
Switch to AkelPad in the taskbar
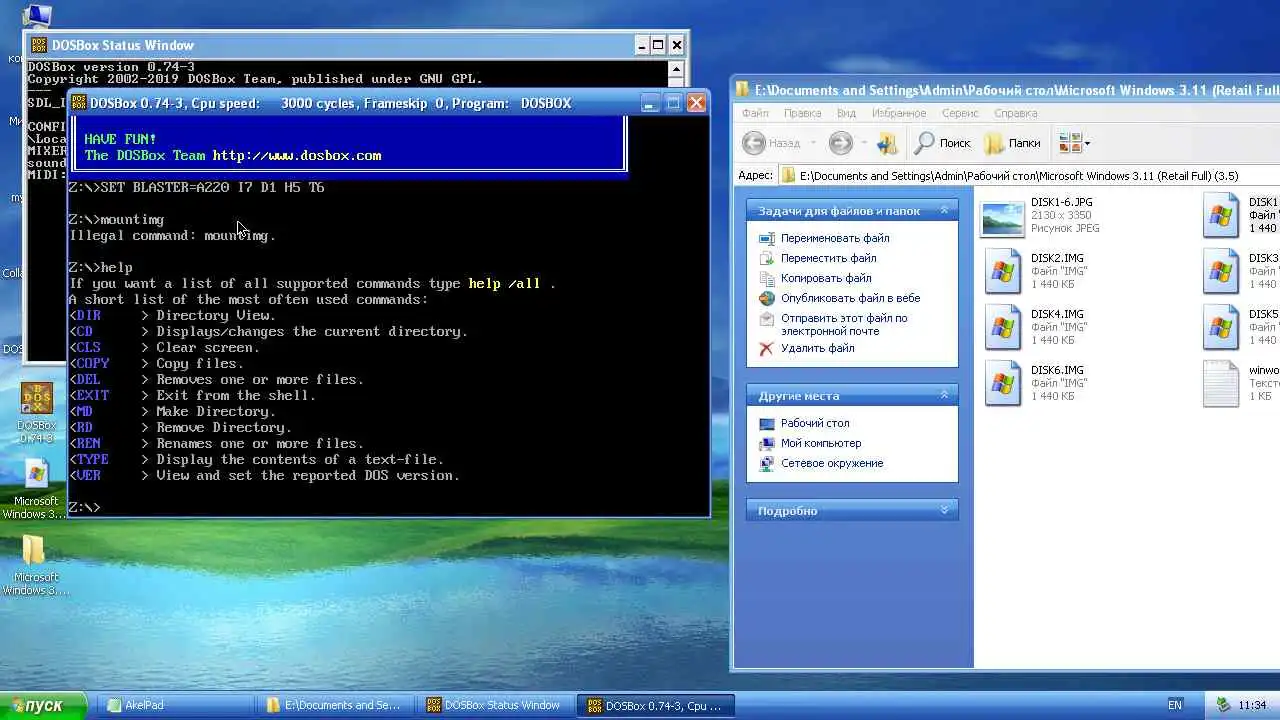coord(175,706)
